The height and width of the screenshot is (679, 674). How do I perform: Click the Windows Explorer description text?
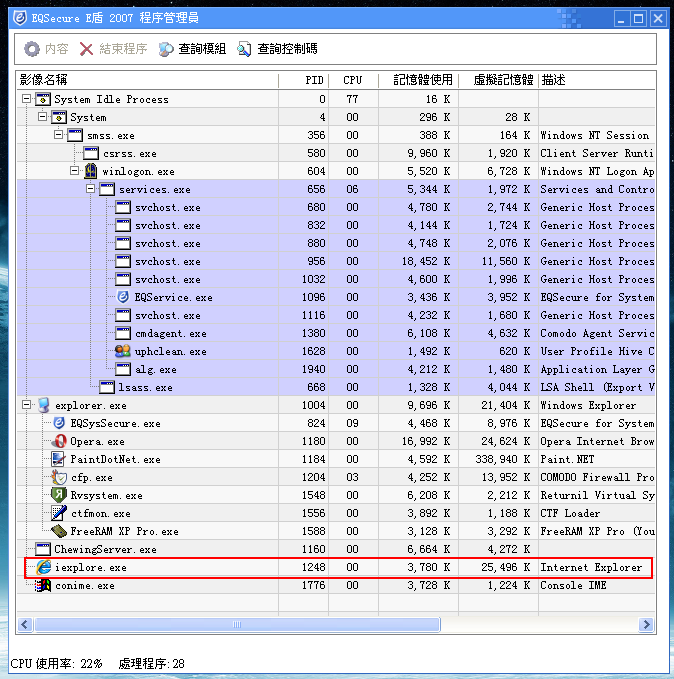pyautogui.click(x=588, y=405)
